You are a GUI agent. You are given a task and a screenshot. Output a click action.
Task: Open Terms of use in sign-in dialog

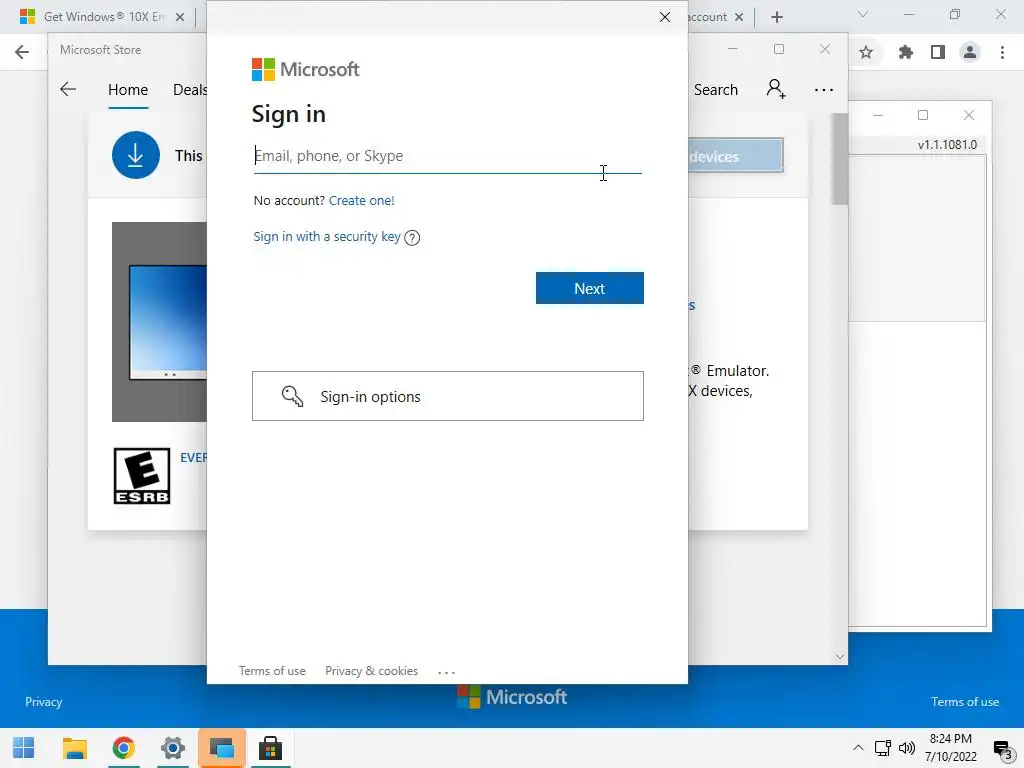[272, 671]
